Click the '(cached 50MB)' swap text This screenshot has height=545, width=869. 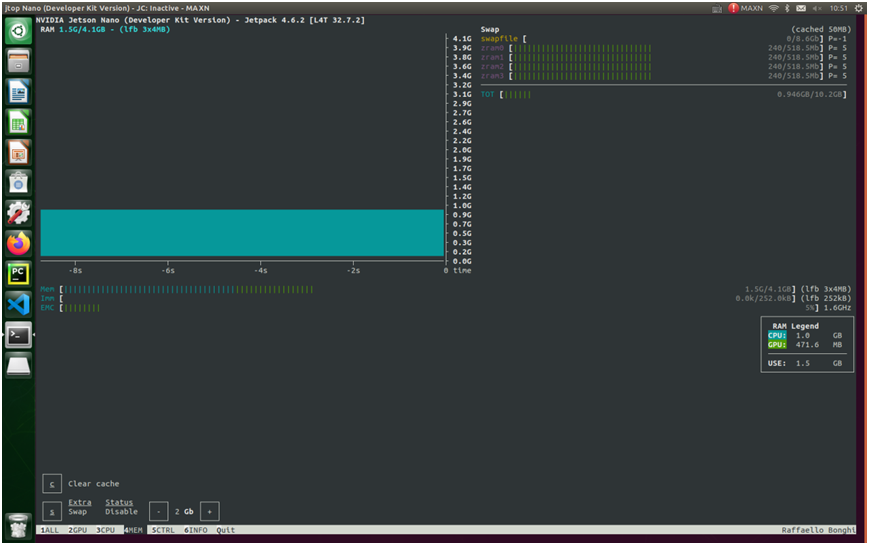(x=821, y=29)
